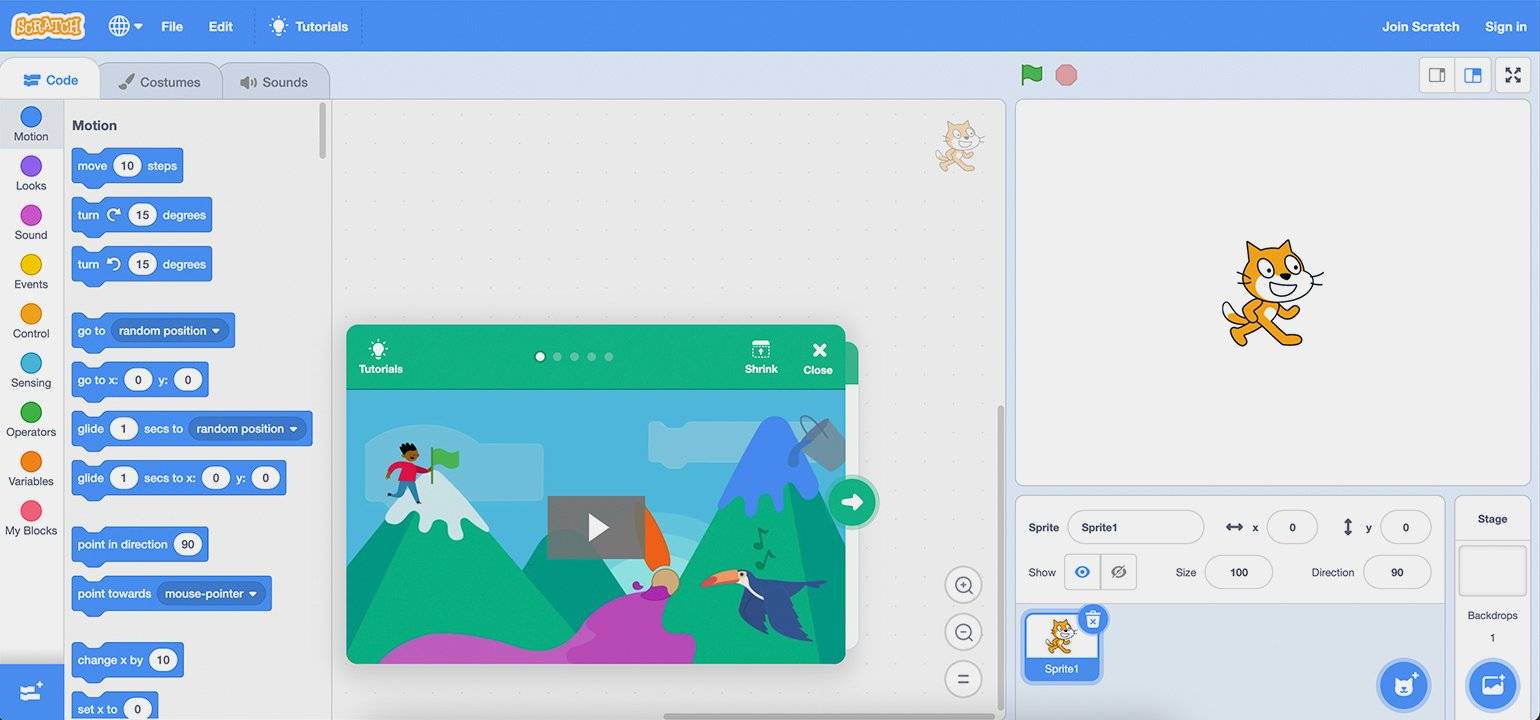Click the sprite y position field
Screen dimensions: 1540x720
point(1405,527)
